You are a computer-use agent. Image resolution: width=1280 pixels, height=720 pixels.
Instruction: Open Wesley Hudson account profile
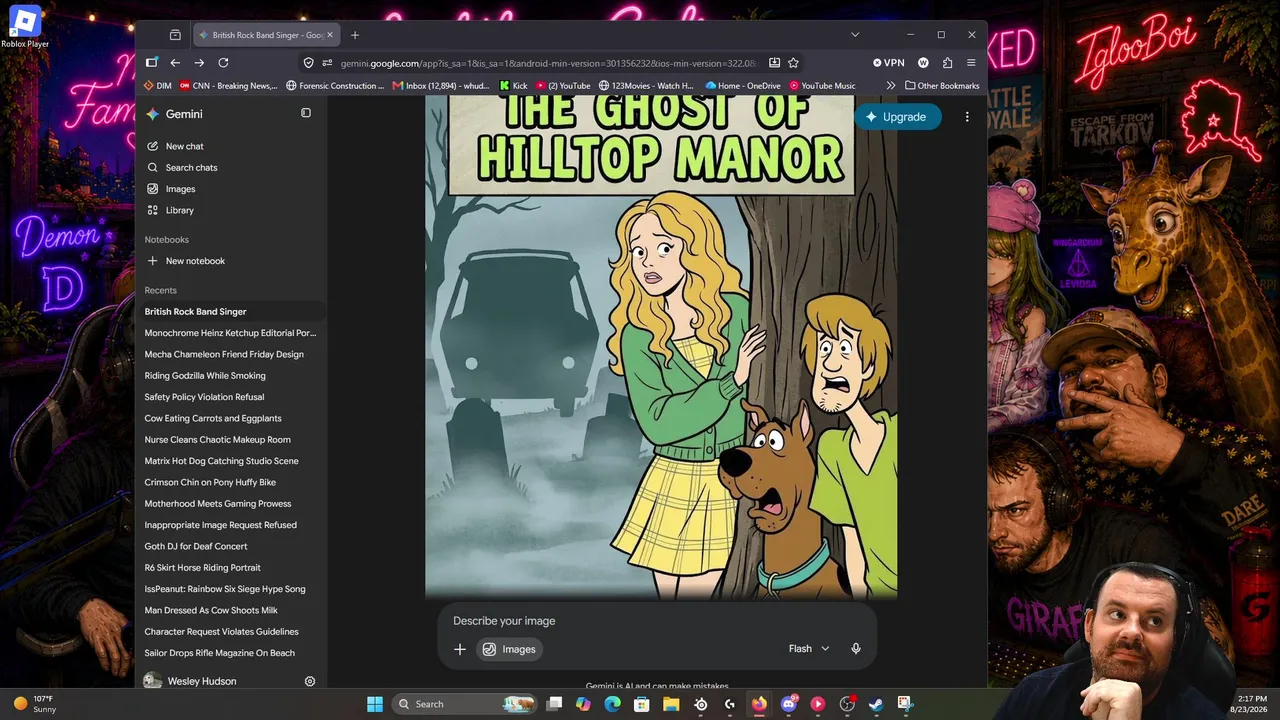(190, 681)
